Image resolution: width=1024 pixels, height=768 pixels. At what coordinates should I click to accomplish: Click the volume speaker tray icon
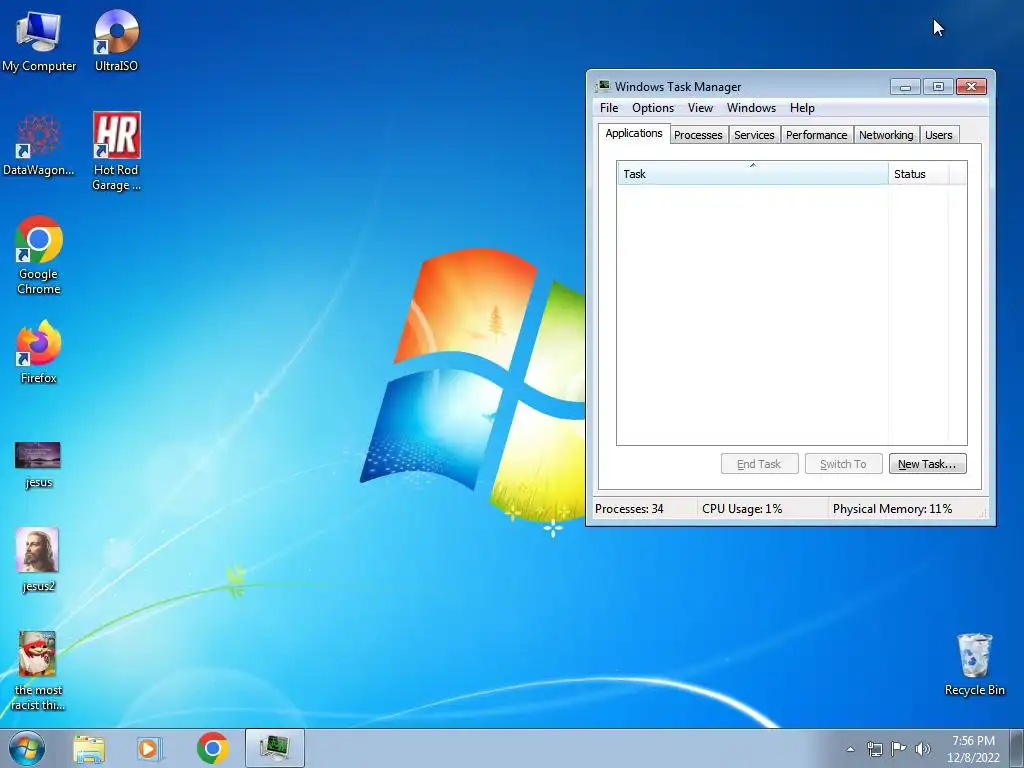(923, 749)
